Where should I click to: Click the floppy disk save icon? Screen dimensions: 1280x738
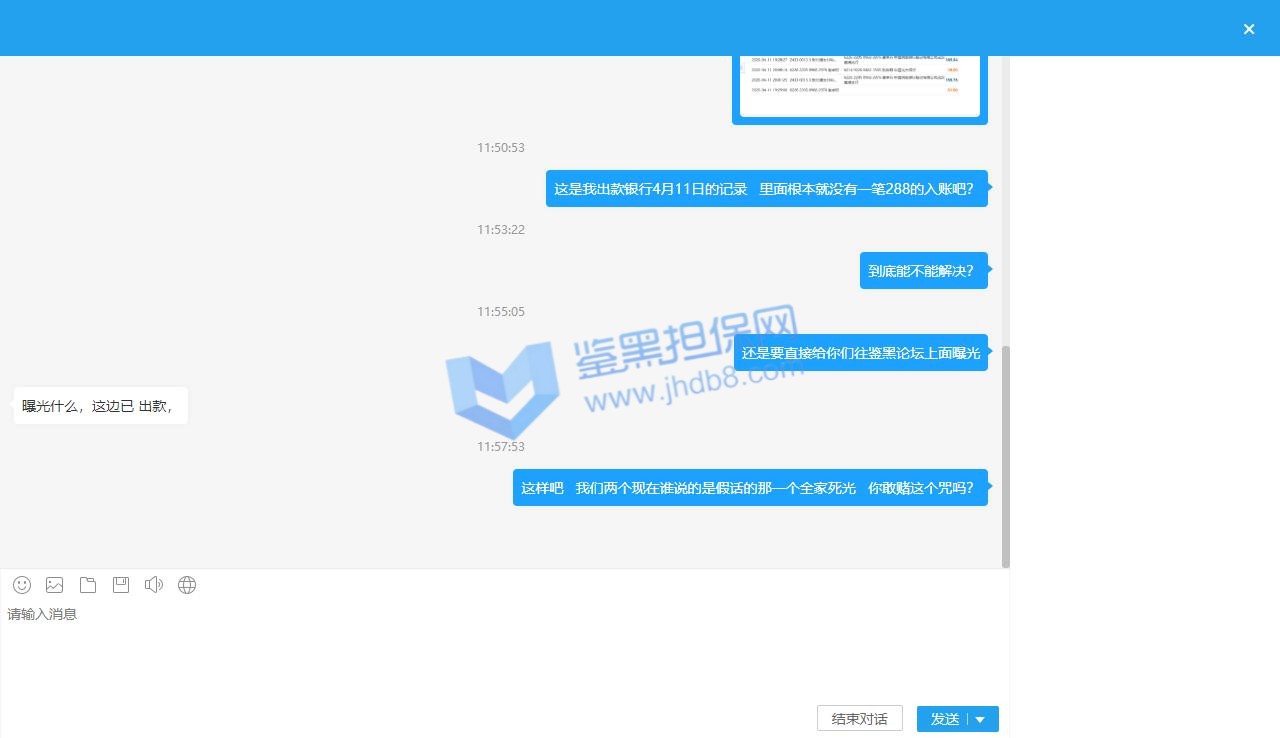(x=121, y=585)
